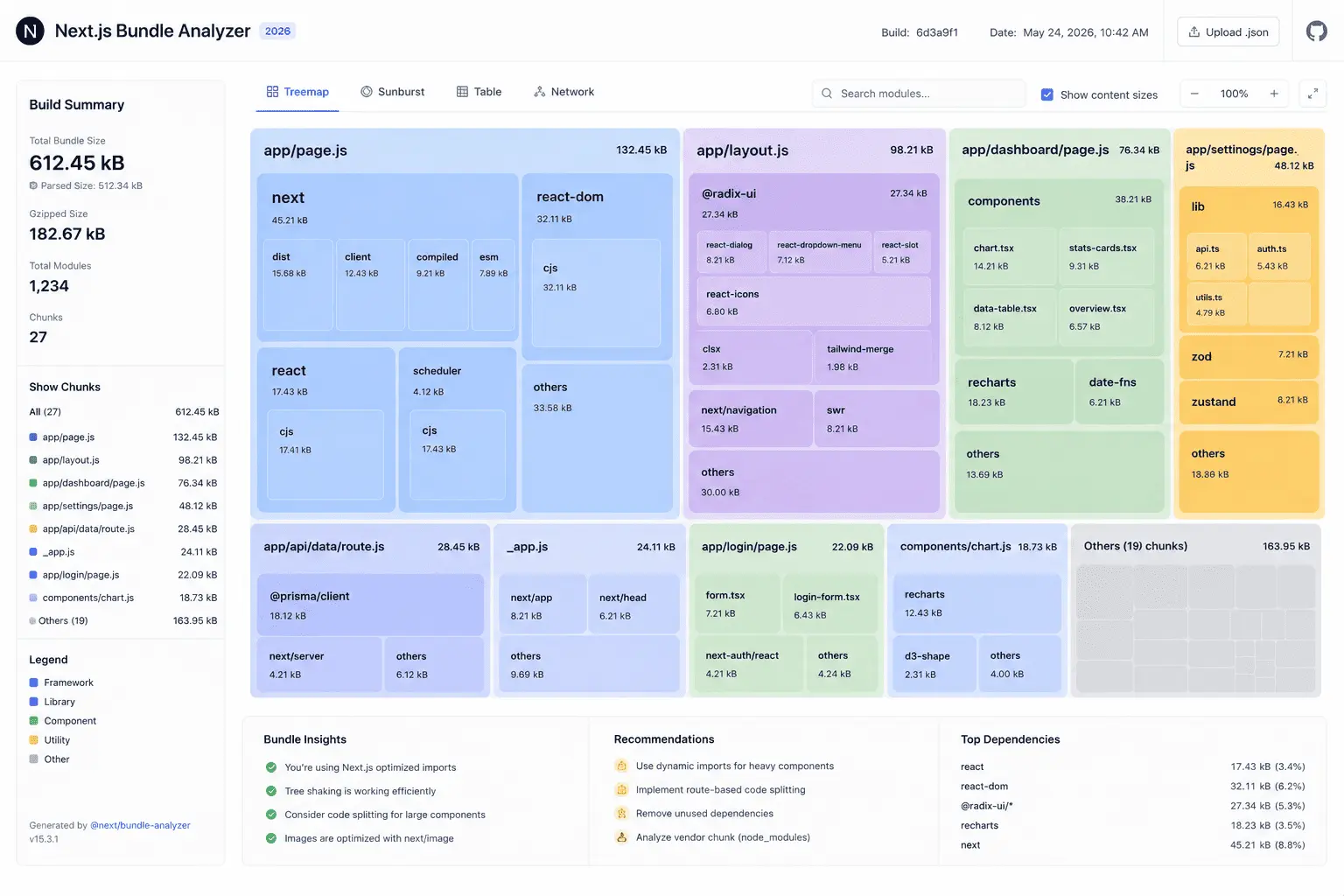Expand the treemap to fullscreen
Screen dimensions: 1344x896
(x=1312, y=94)
